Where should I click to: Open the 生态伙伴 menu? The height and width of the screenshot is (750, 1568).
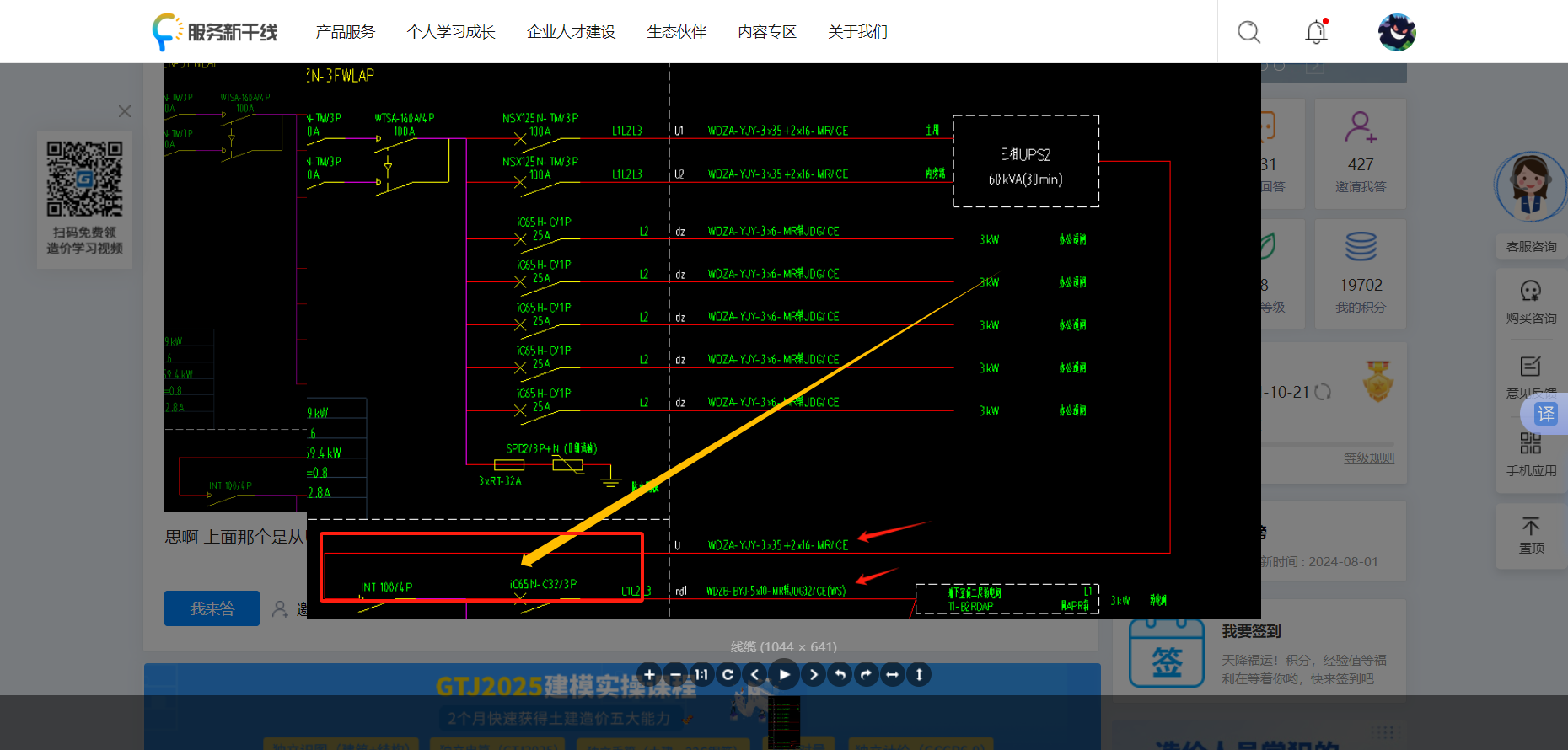pyautogui.click(x=676, y=32)
